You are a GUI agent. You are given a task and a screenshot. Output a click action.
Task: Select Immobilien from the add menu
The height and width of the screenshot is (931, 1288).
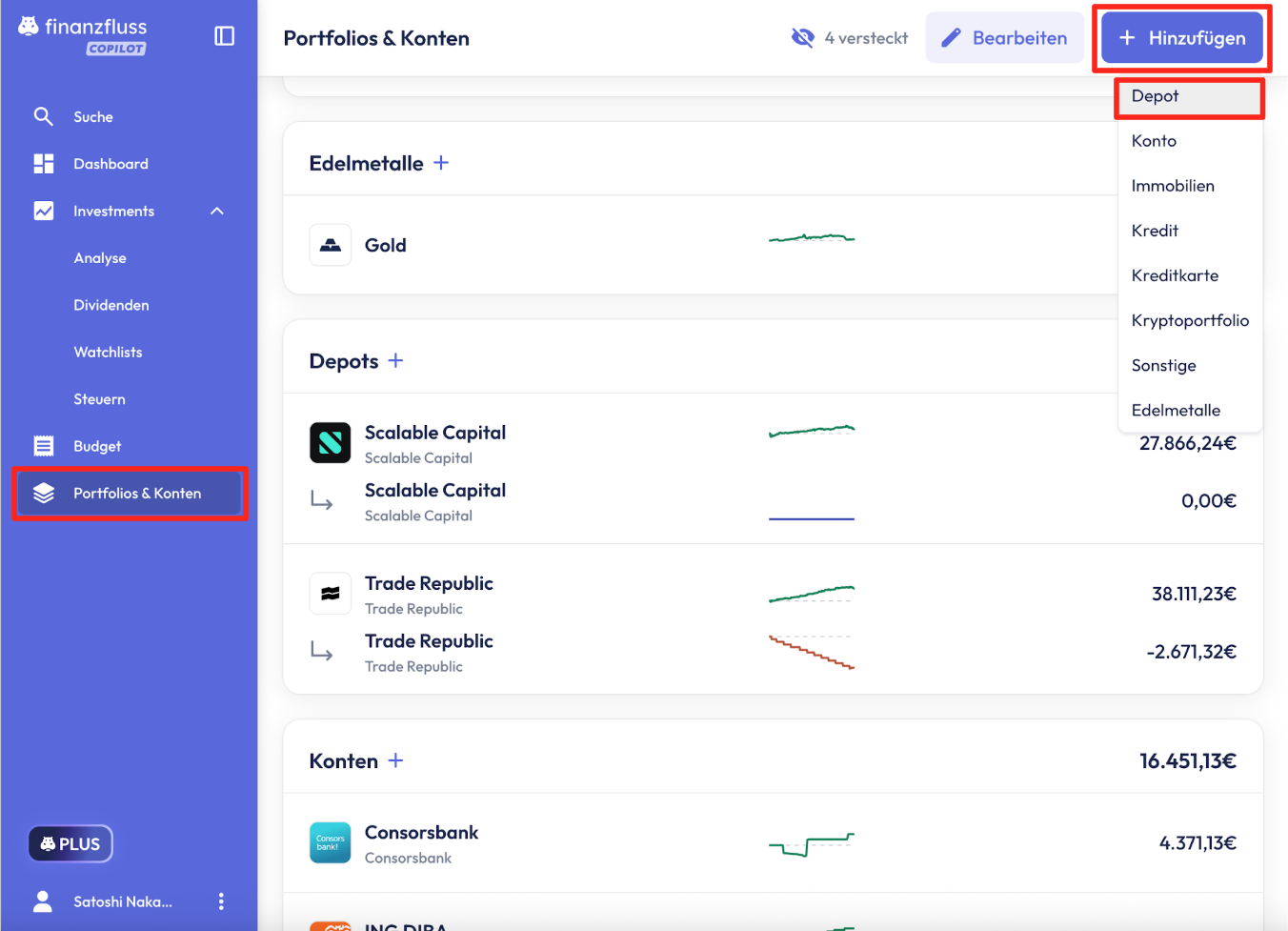pos(1173,186)
